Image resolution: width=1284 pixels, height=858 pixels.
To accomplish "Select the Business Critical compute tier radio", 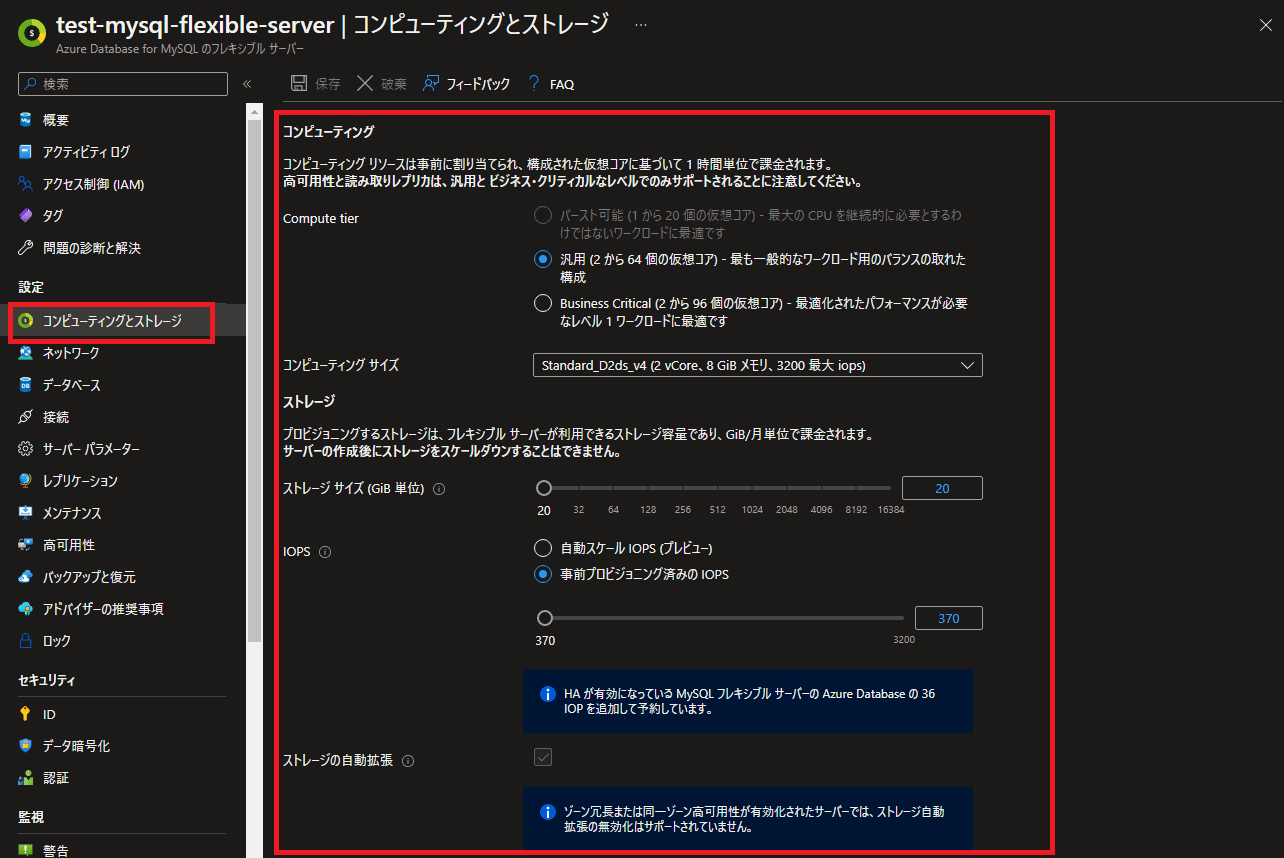I will click(542, 303).
